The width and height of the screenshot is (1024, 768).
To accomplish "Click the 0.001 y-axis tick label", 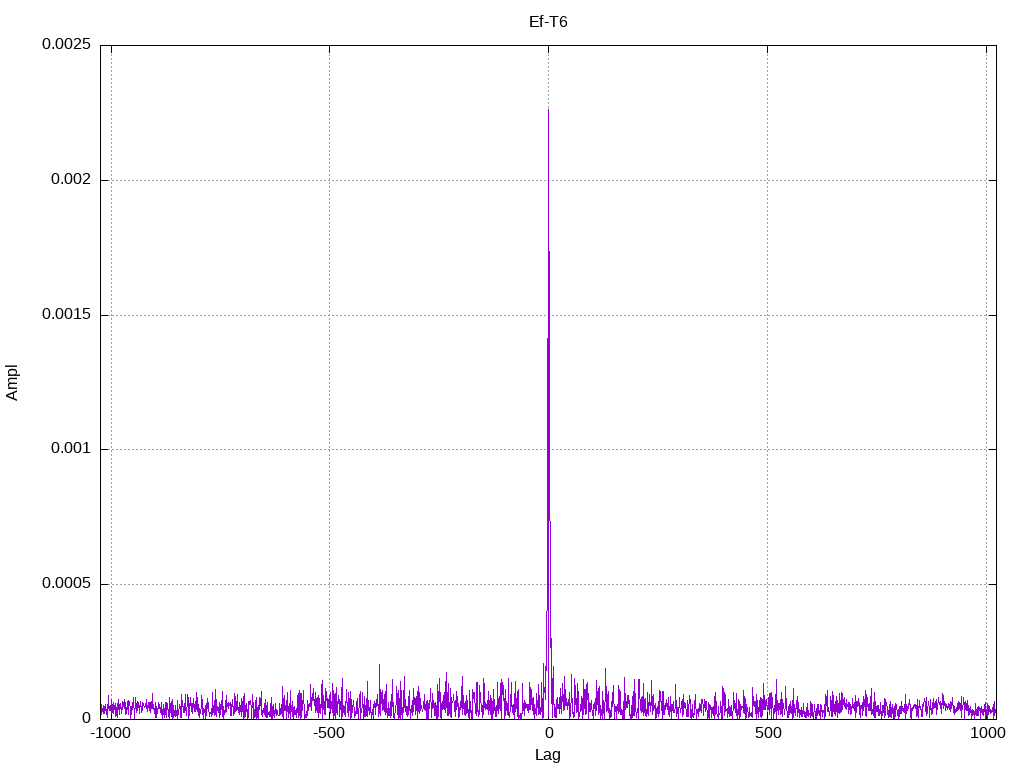I will [71, 448].
